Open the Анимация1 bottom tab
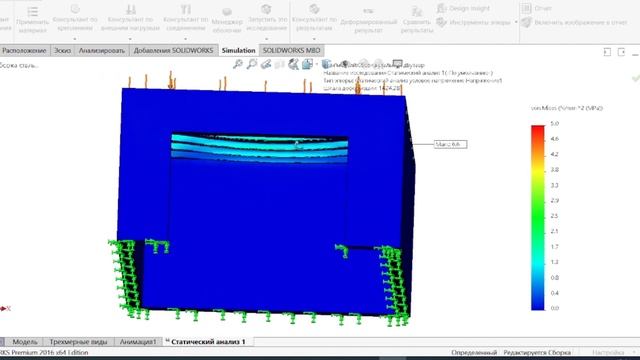The width and height of the screenshot is (640, 360). [138, 342]
